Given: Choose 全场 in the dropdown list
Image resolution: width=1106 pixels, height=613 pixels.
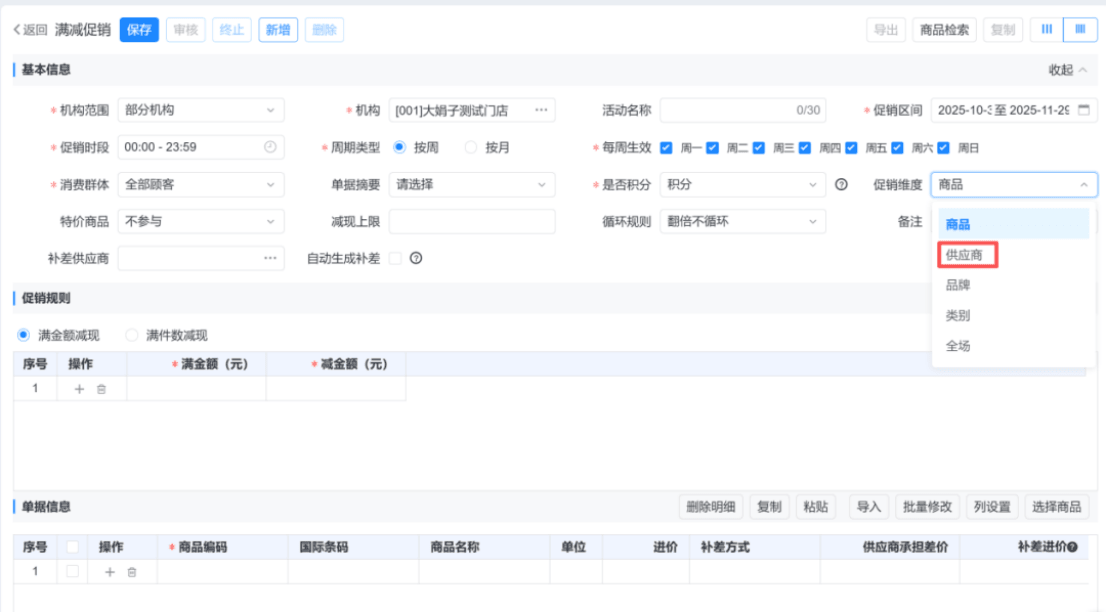Looking at the screenshot, I should click(x=958, y=346).
